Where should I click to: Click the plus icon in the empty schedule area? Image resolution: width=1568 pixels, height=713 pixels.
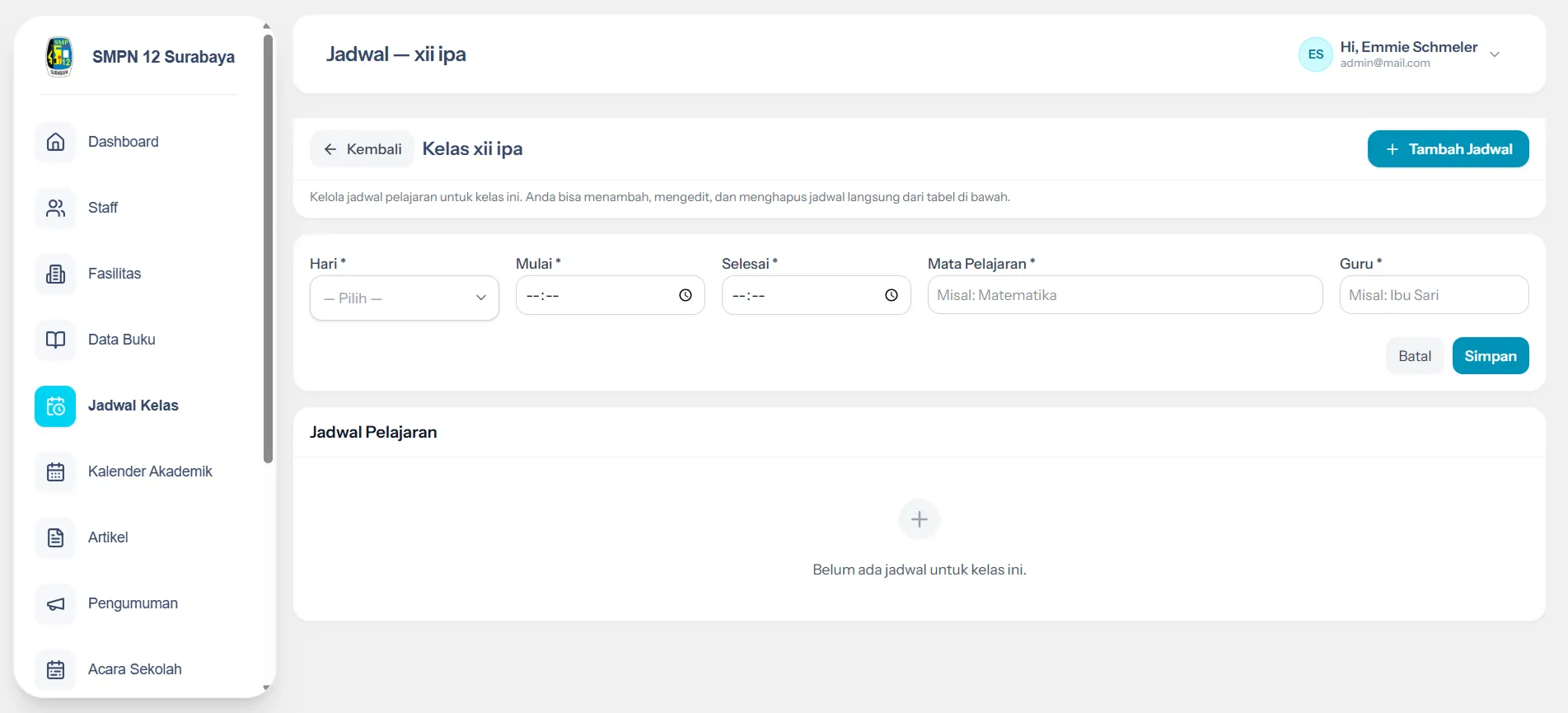920,519
